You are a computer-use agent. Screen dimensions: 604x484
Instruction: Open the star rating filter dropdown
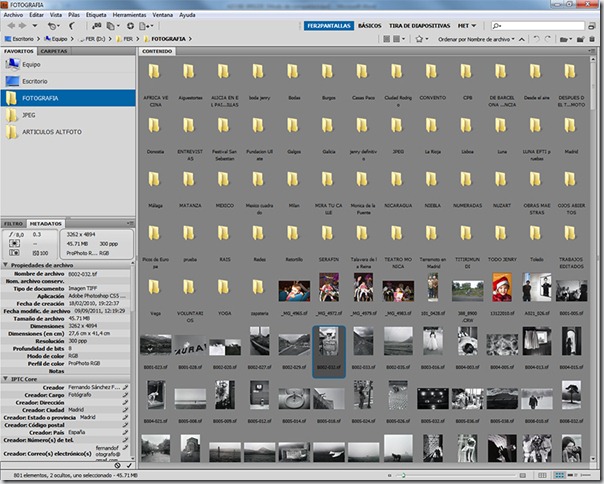(x=421, y=39)
